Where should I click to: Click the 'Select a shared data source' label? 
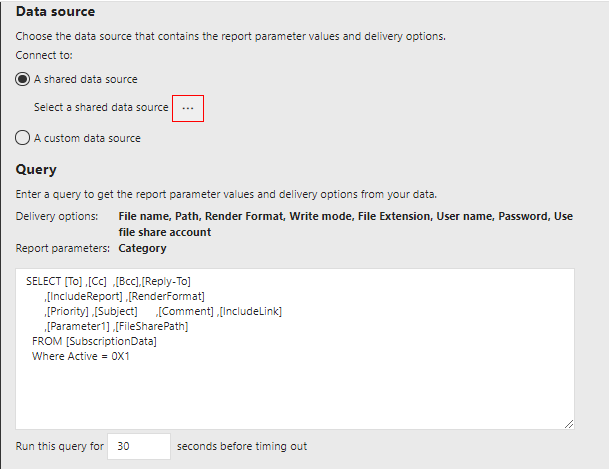coord(101,107)
